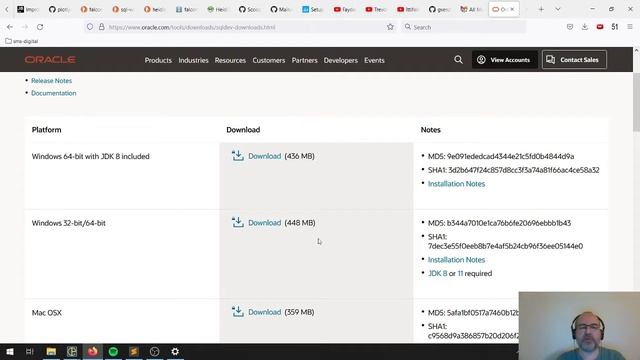The height and width of the screenshot is (360, 640).
Task: Open OBS Studio from the taskbar
Action: coord(154,351)
